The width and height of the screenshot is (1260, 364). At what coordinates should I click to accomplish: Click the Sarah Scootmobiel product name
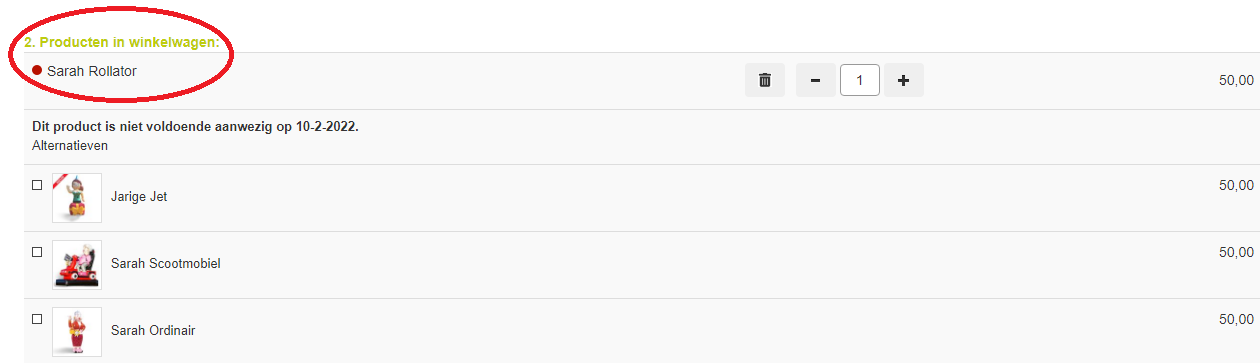point(165,264)
